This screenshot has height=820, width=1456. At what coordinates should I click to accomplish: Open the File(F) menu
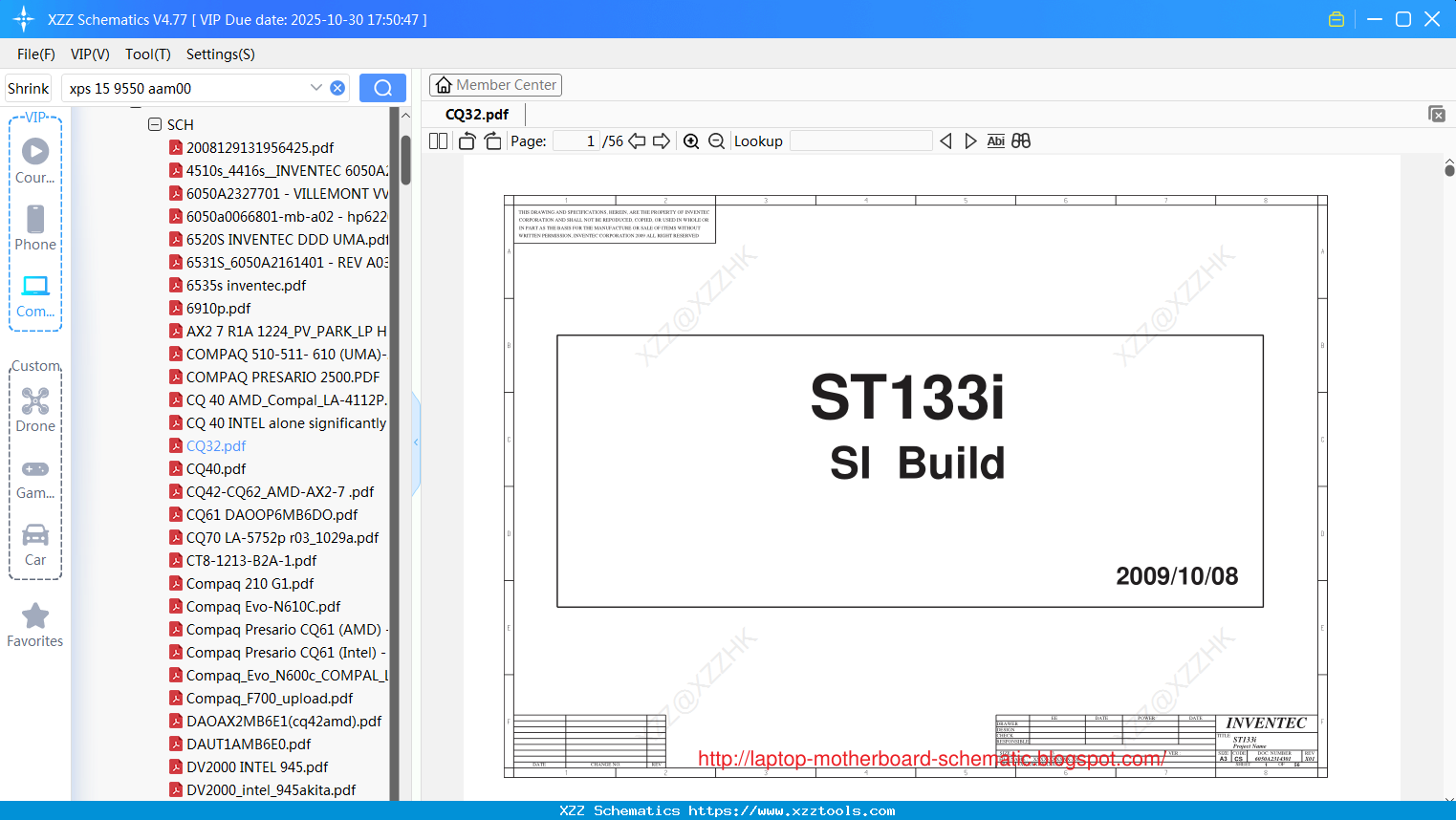click(36, 54)
